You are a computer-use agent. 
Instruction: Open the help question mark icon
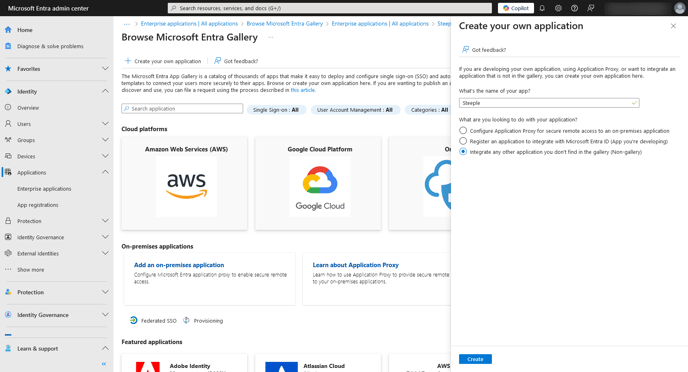(x=574, y=8)
